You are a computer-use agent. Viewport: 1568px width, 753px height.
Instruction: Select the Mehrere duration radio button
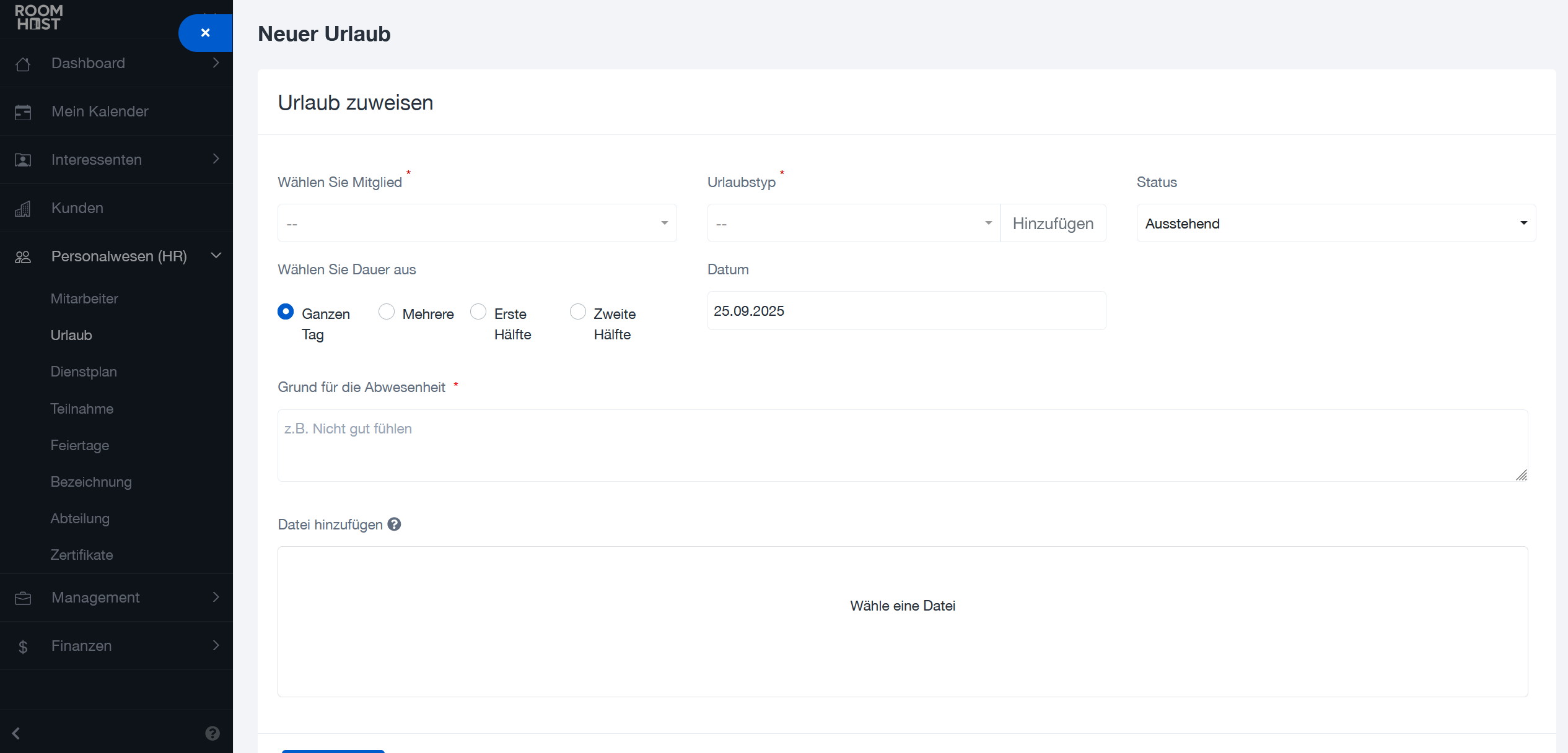pyautogui.click(x=387, y=311)
